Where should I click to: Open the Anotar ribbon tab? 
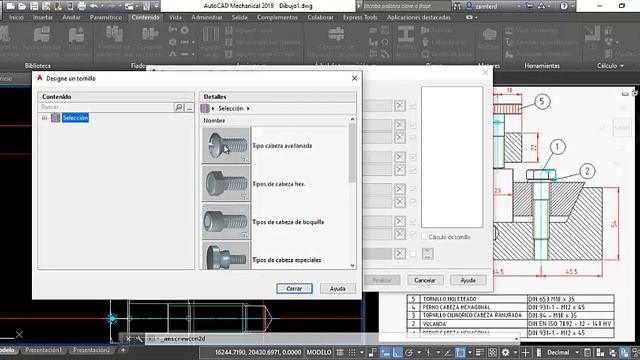(x=71, y=18)
